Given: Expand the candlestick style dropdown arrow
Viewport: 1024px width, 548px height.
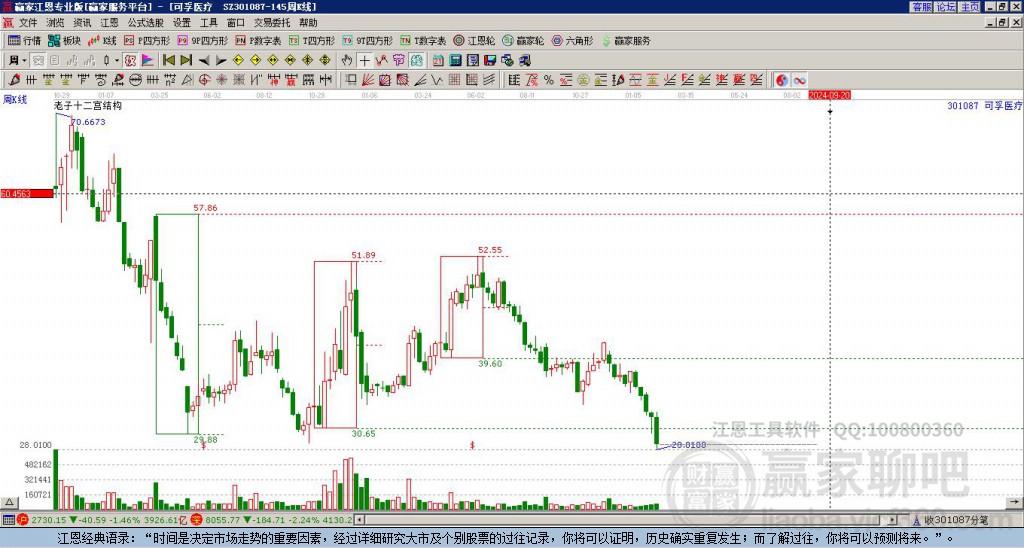Looking at the screenshot, I should click(x=117, y=61).
